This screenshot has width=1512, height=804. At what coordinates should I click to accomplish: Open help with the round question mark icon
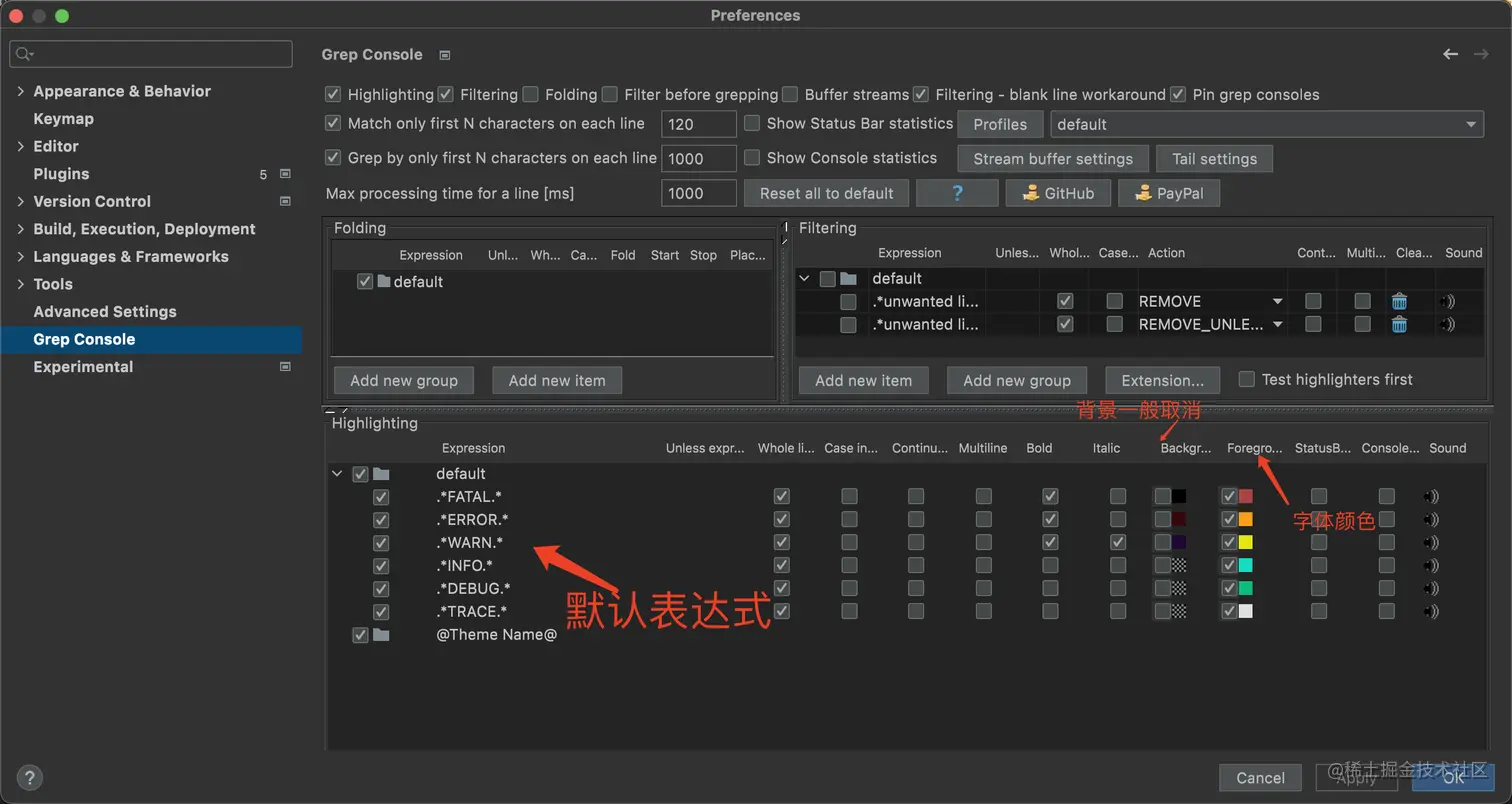point(30,777)
